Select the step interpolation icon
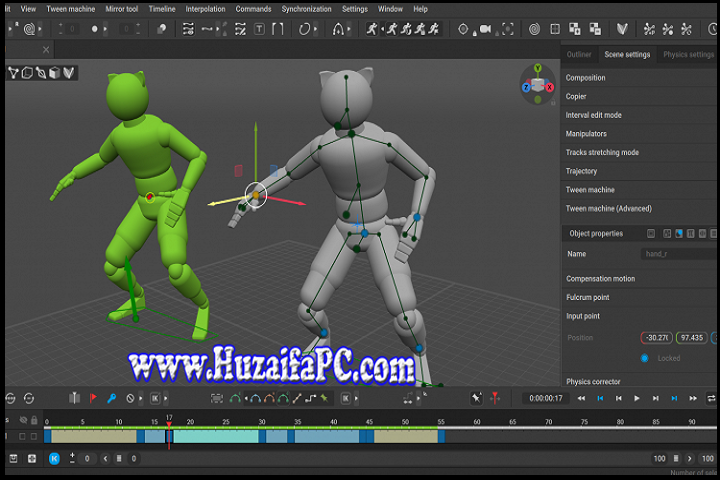720x480 pixels. click(x=310, y=398)
